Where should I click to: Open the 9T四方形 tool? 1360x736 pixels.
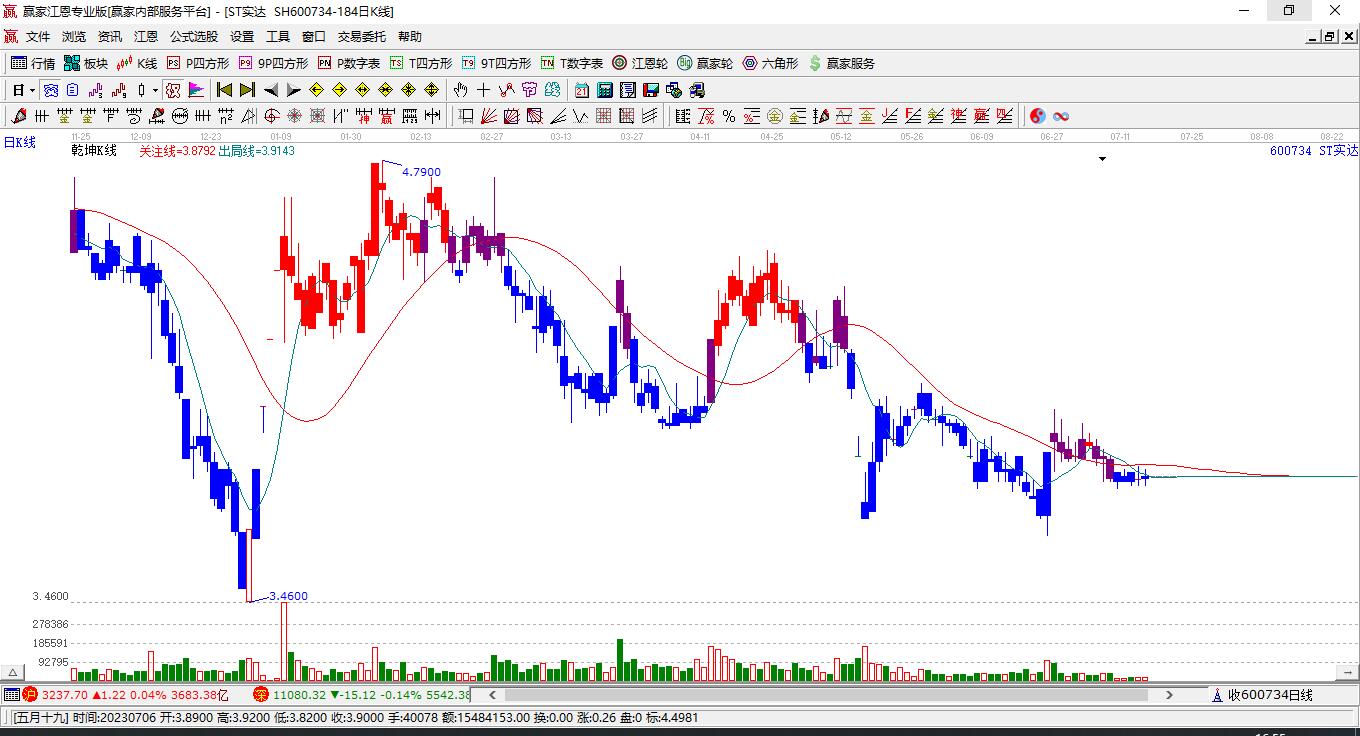[496, 63]
